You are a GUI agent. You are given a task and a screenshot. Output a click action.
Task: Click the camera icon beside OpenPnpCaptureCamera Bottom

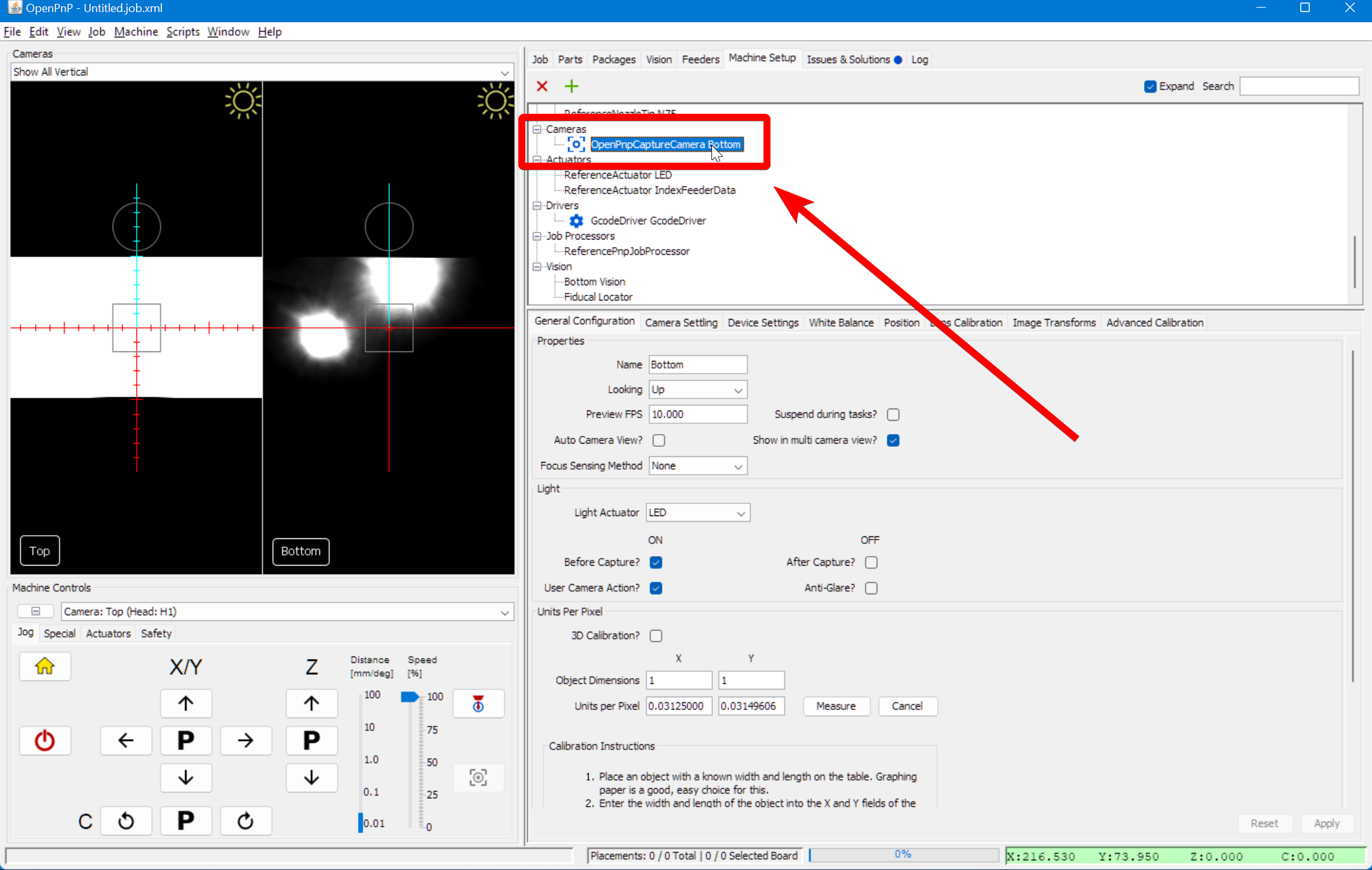[575, 144]
